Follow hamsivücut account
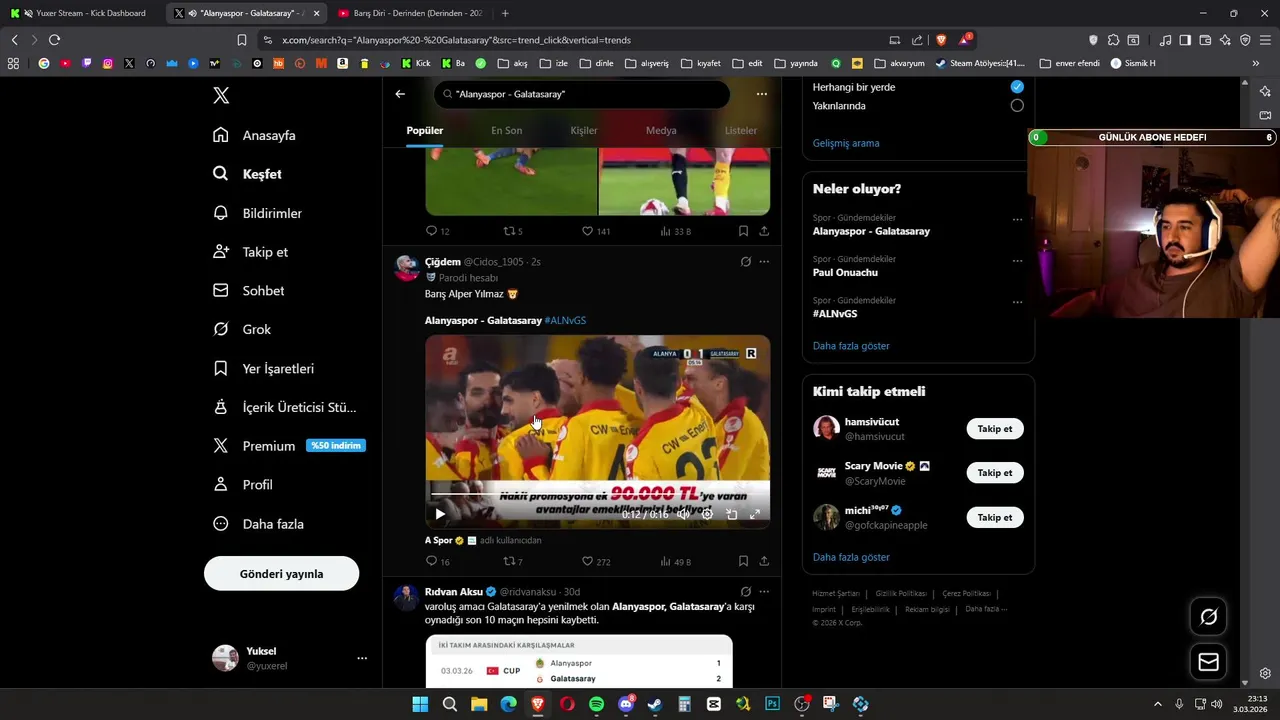 point(995,429)
